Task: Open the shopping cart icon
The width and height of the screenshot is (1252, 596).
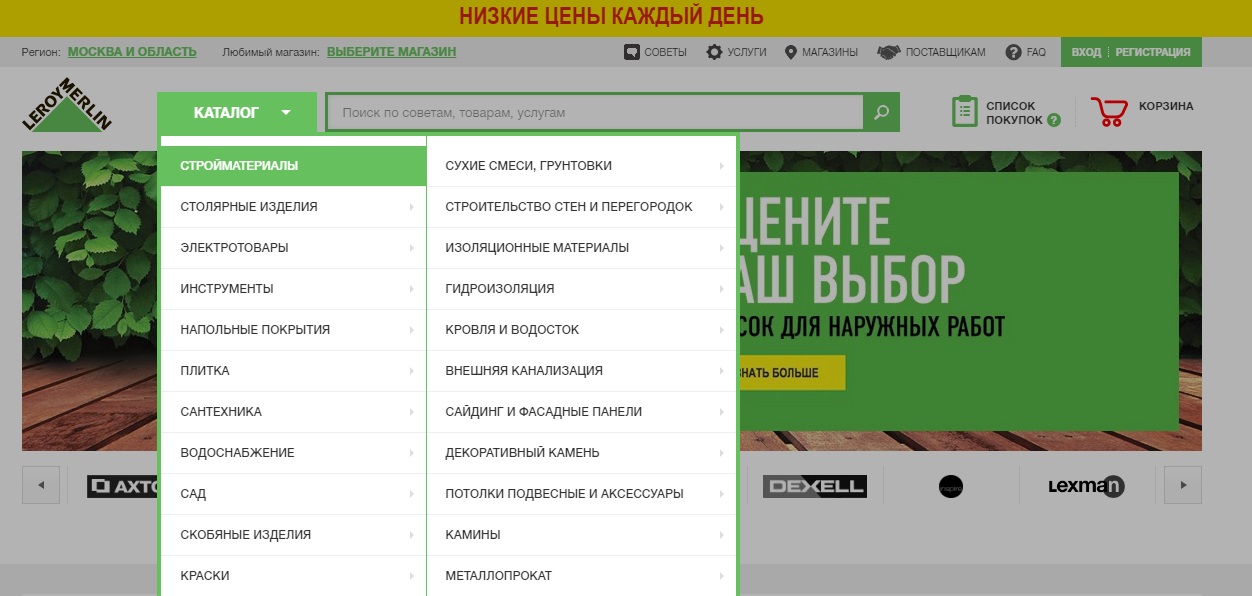Action: 1108,111
